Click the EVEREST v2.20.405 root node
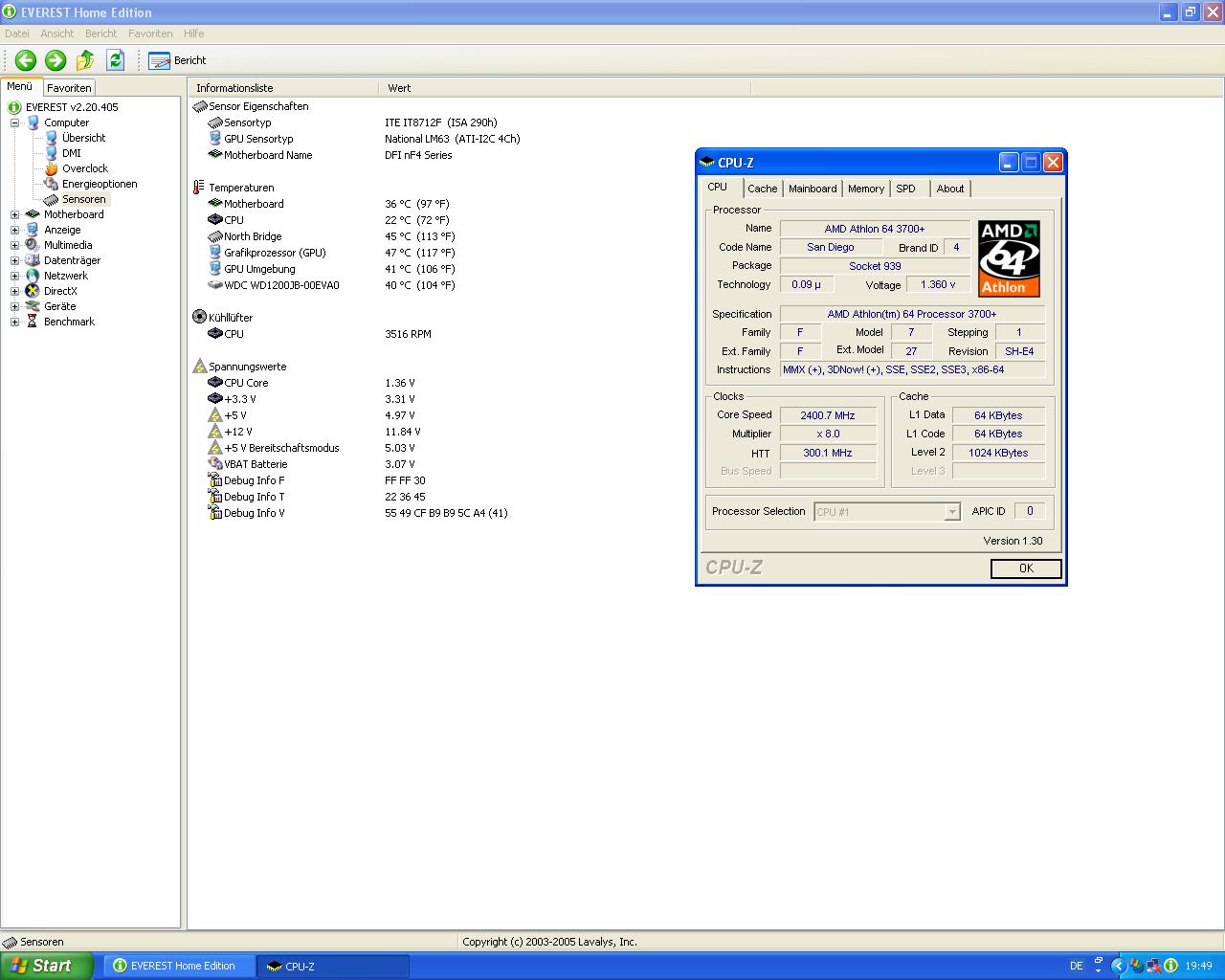1225x980 pixels. 72,107
